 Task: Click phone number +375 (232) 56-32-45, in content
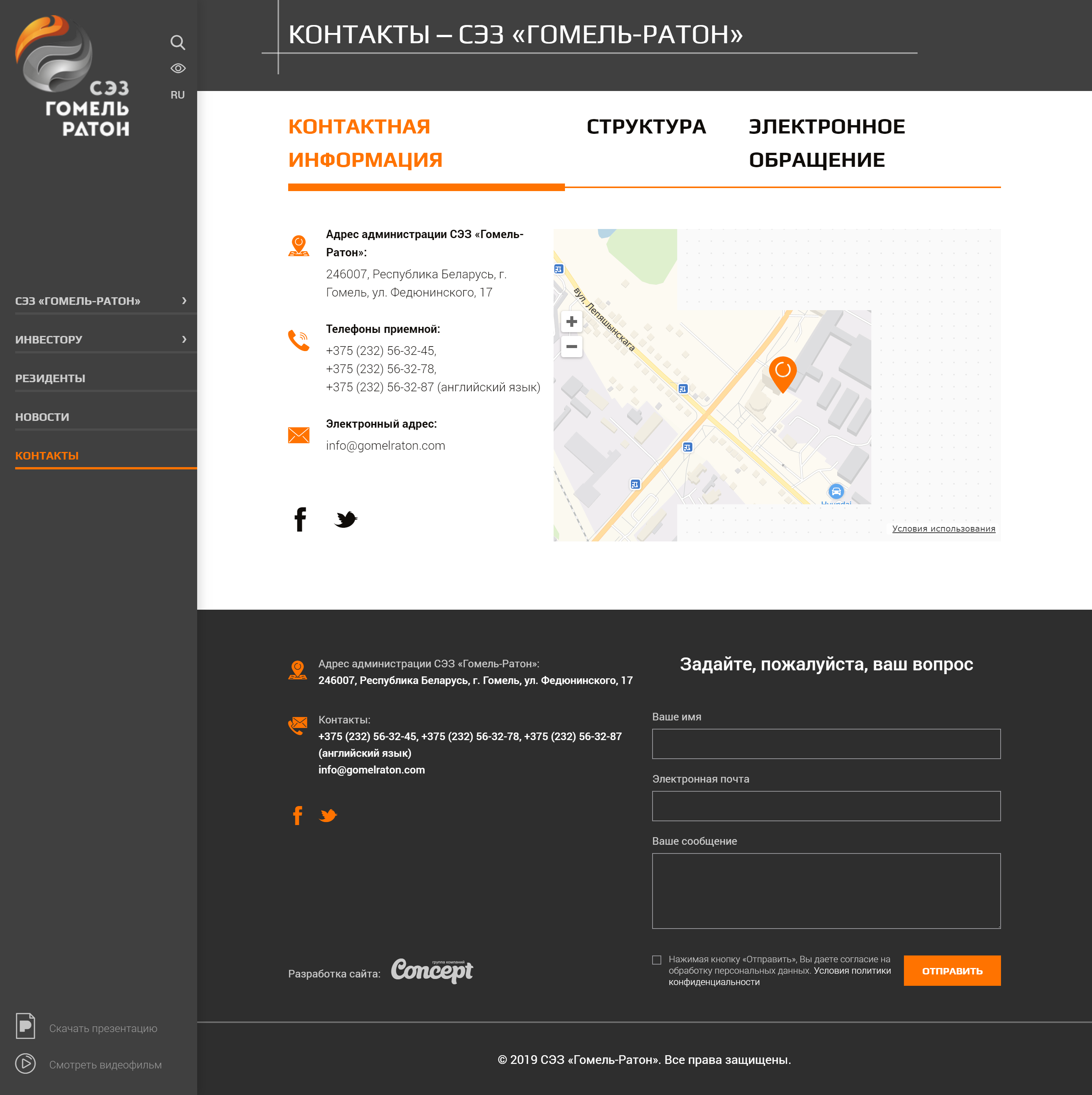click(x=381, y=351)
